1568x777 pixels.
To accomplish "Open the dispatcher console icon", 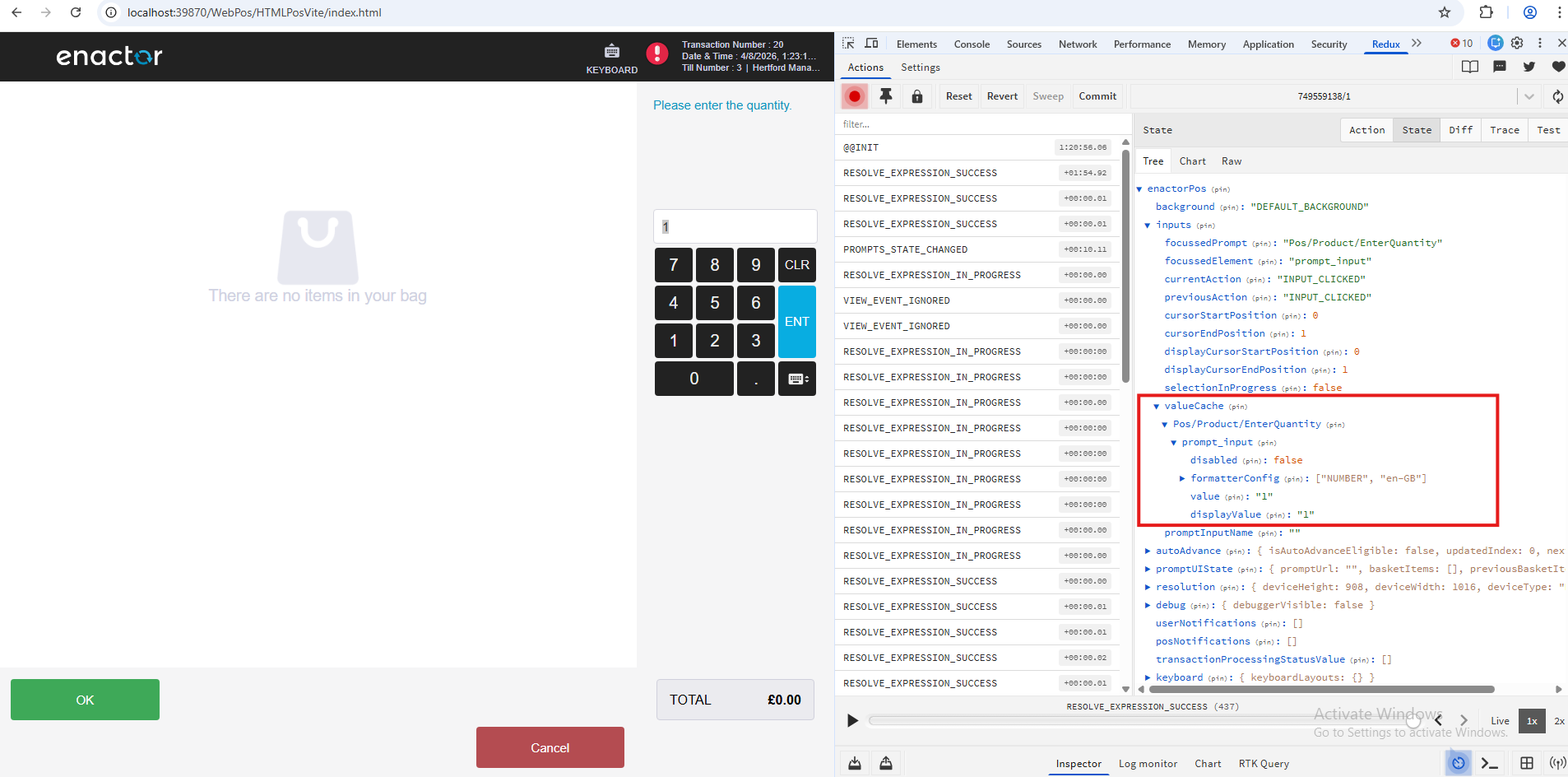I will click(x=1489, y=763).
